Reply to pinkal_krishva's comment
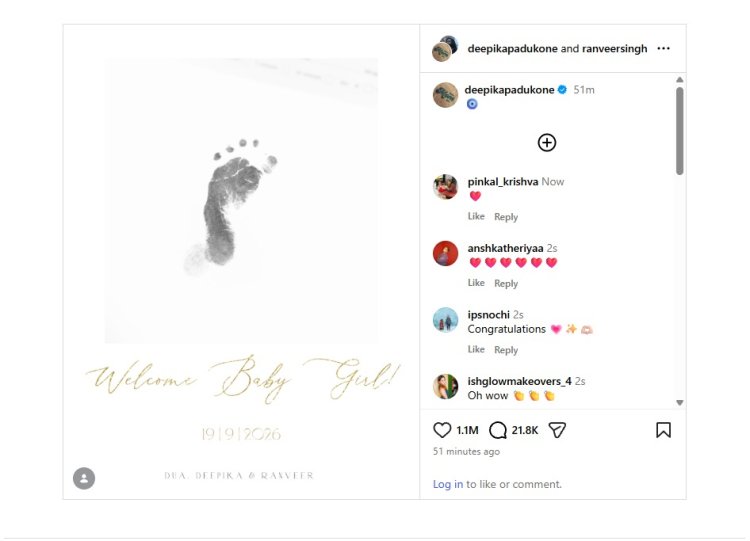The height and width of the screenshot is (541, 750). point(506,217)
